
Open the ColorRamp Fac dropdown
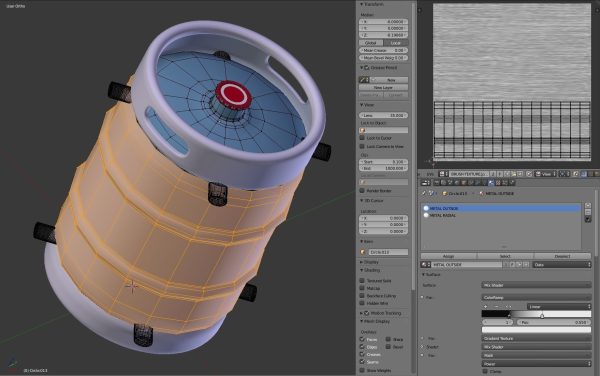(x=536, y=297)
